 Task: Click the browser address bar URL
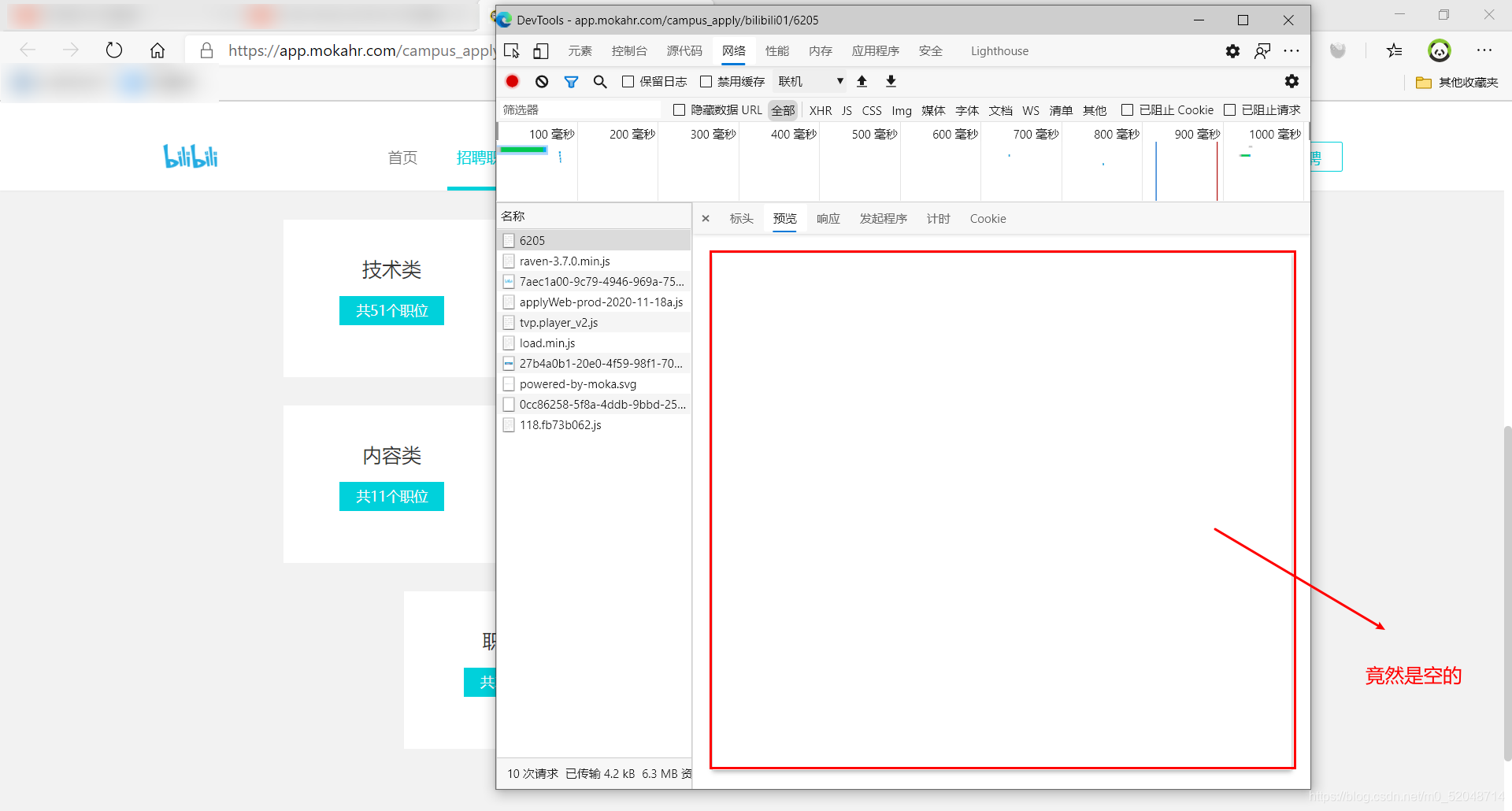click(361, 50)
